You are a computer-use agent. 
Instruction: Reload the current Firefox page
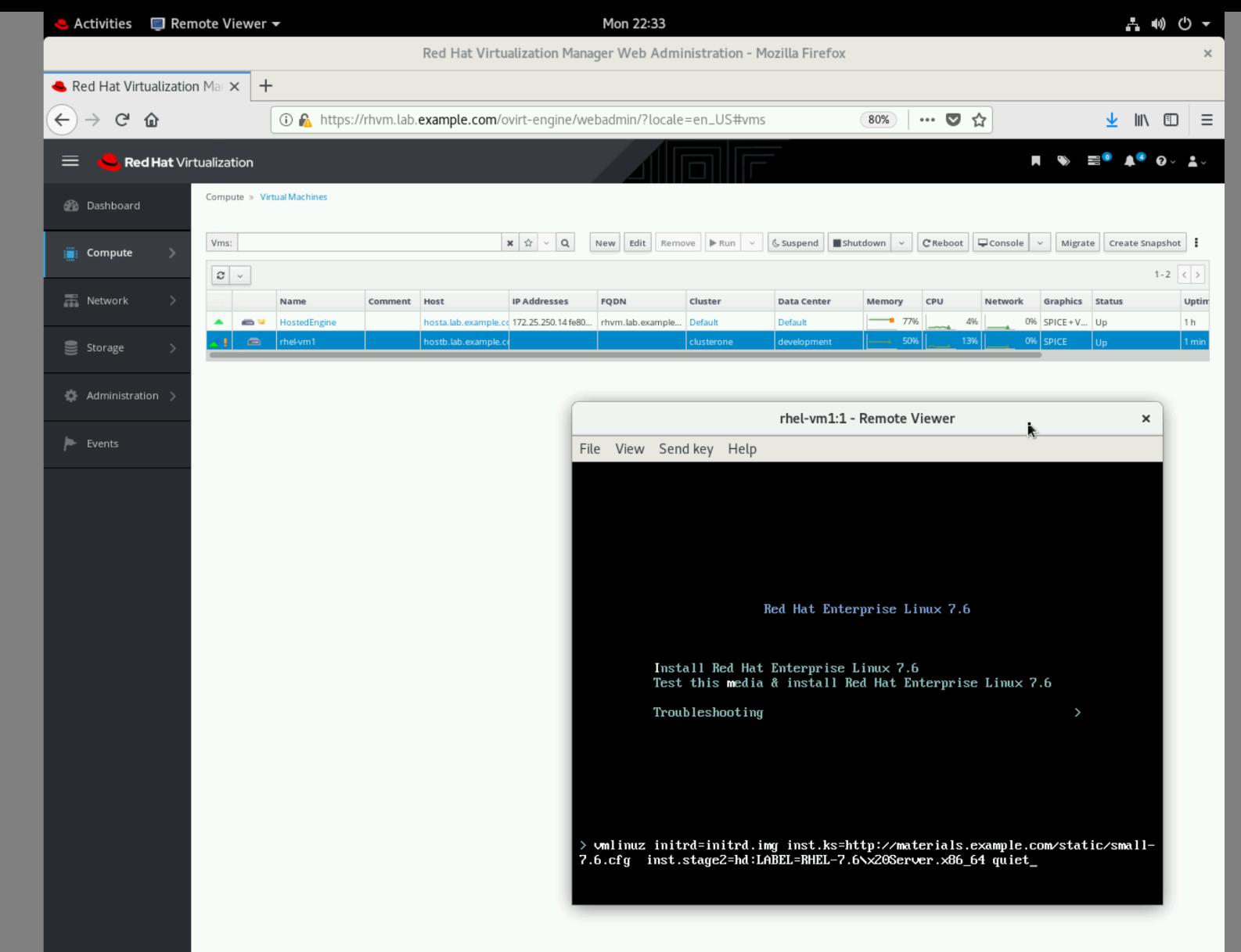[x=122, y=120]
